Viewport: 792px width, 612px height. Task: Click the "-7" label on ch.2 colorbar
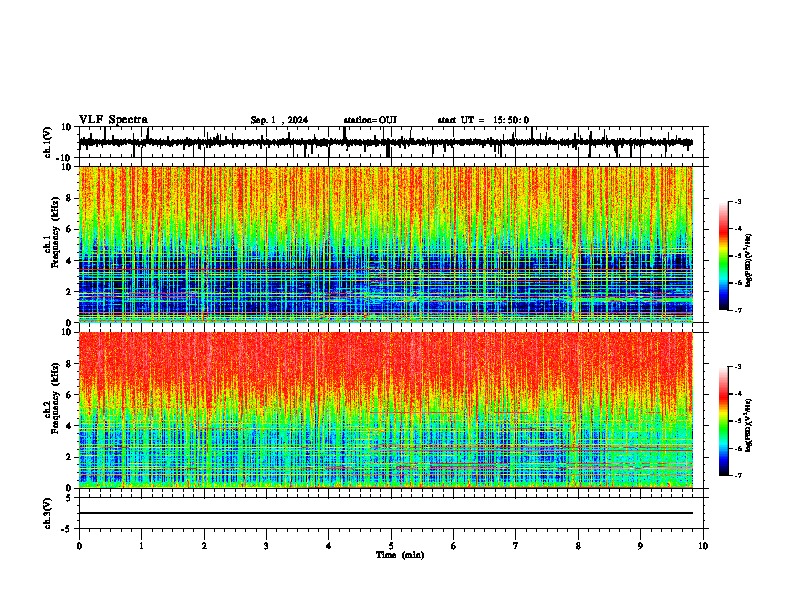737,475
